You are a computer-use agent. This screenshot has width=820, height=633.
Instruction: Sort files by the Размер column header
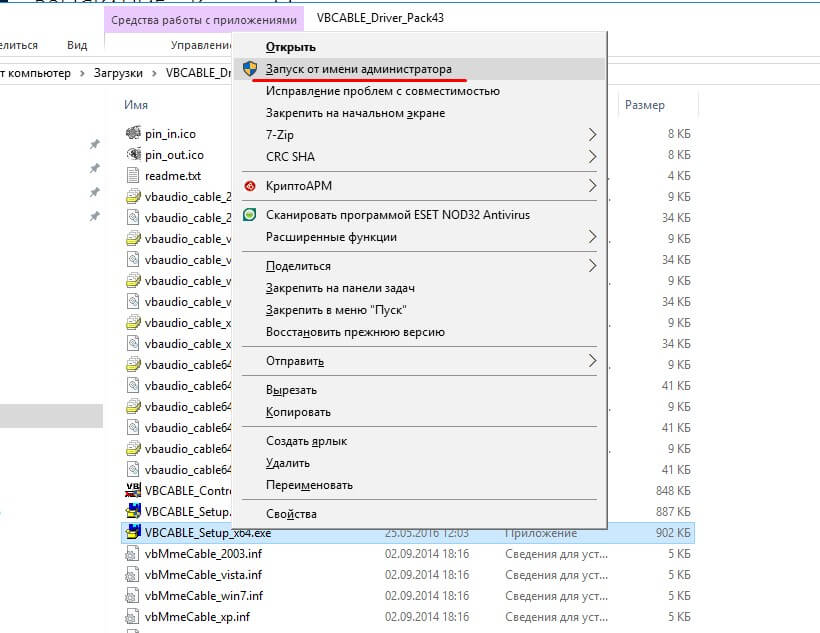pyautogui.click(x=644, y=105)
